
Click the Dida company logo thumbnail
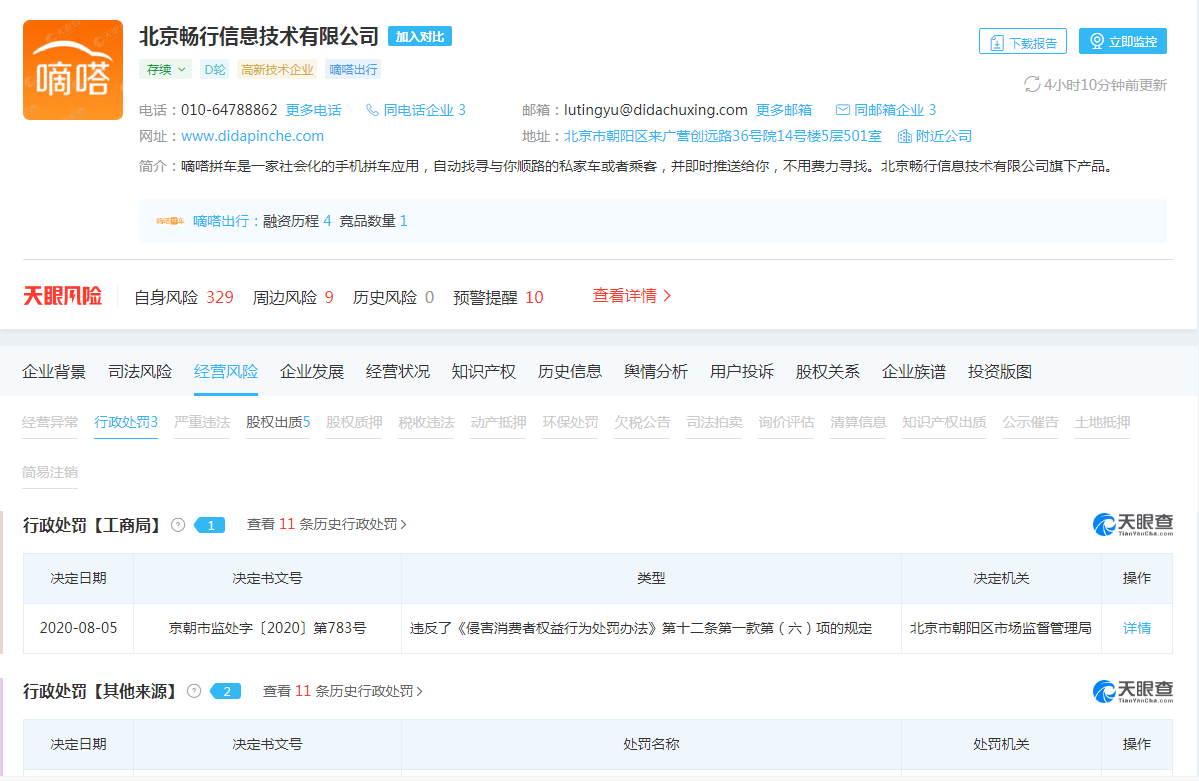(x=73, y=70)
